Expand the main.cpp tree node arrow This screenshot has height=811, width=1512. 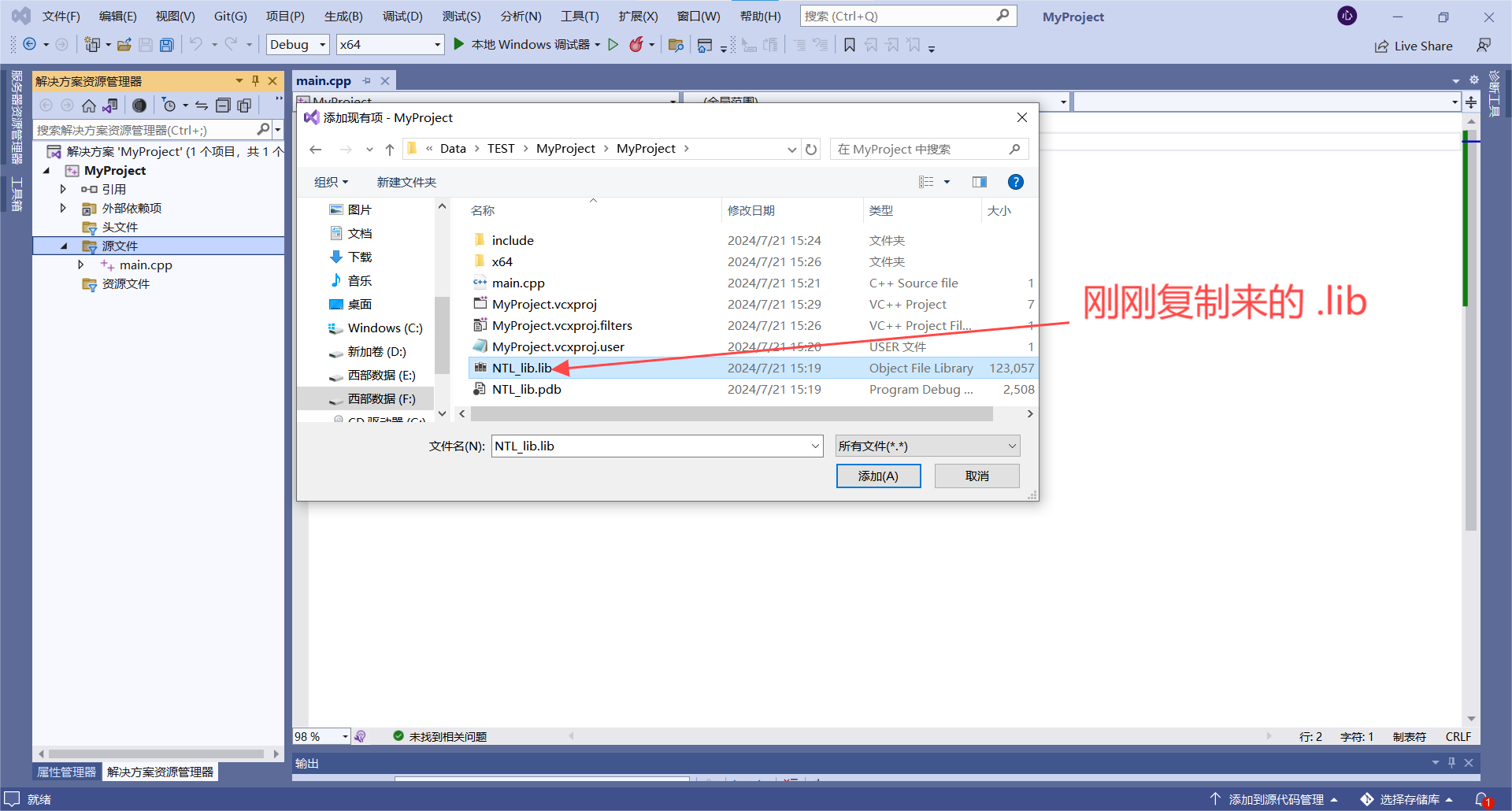[x=80, y=265]
